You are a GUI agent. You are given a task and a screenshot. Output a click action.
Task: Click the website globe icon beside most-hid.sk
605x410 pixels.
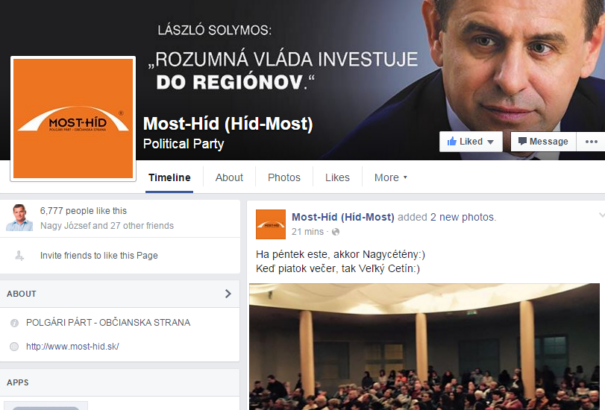tap(14, 346)
